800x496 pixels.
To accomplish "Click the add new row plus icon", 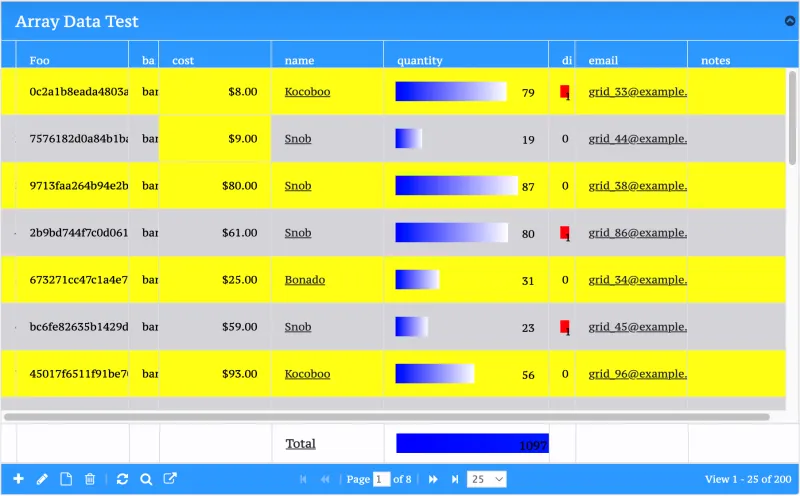I will (18, 479).
